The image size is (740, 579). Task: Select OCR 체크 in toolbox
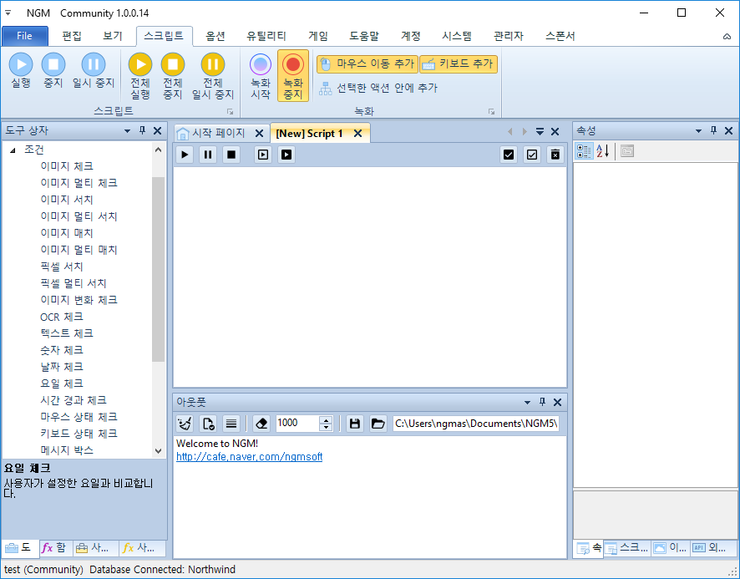point(61,317)
